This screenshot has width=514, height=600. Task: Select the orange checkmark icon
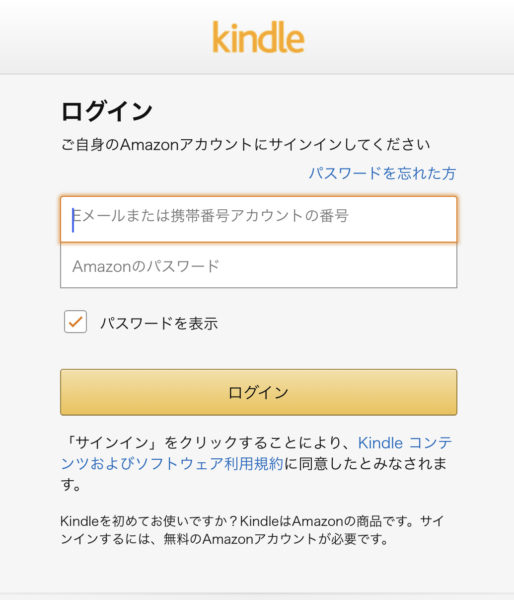click(x=75, y=322)
